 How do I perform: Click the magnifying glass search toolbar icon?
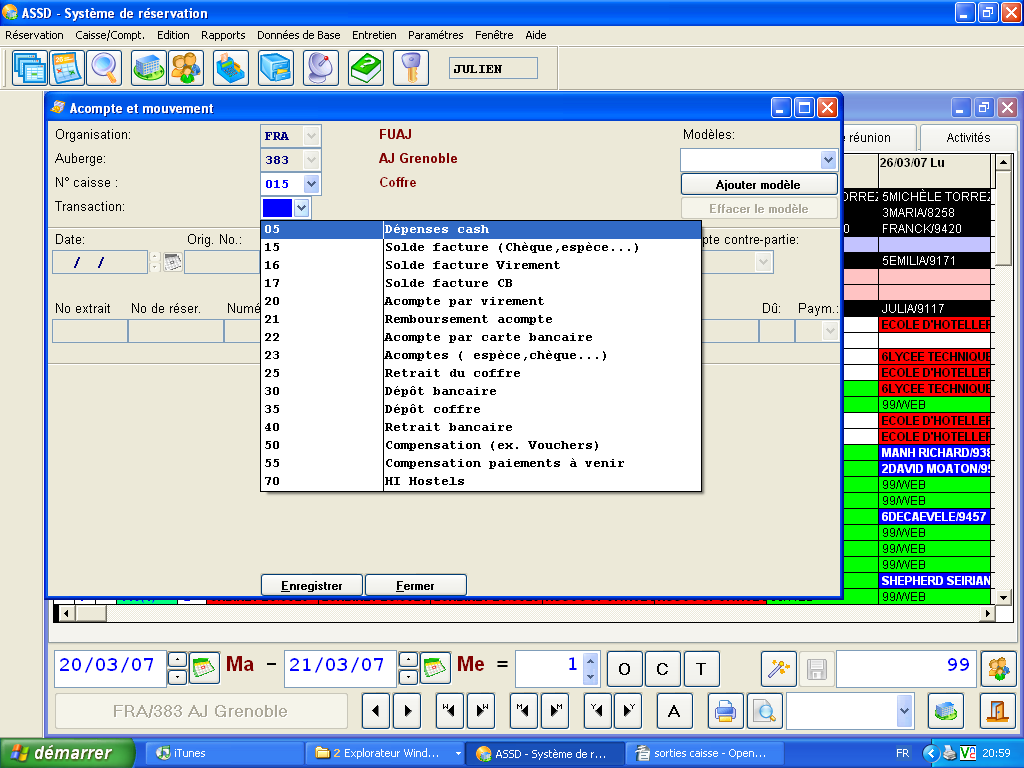click(104, 68)
